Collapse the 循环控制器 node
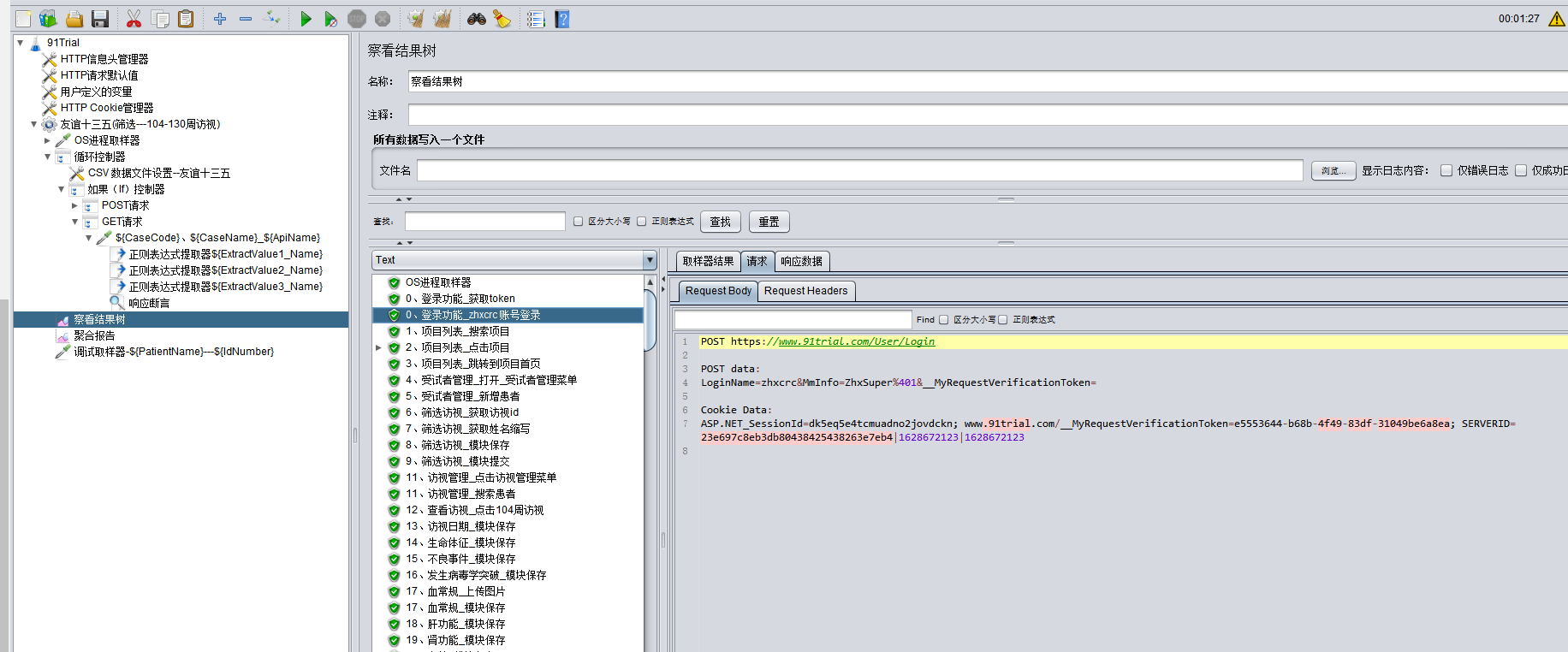The width and height of the screenshot is (1568, 652). (48, 157)
